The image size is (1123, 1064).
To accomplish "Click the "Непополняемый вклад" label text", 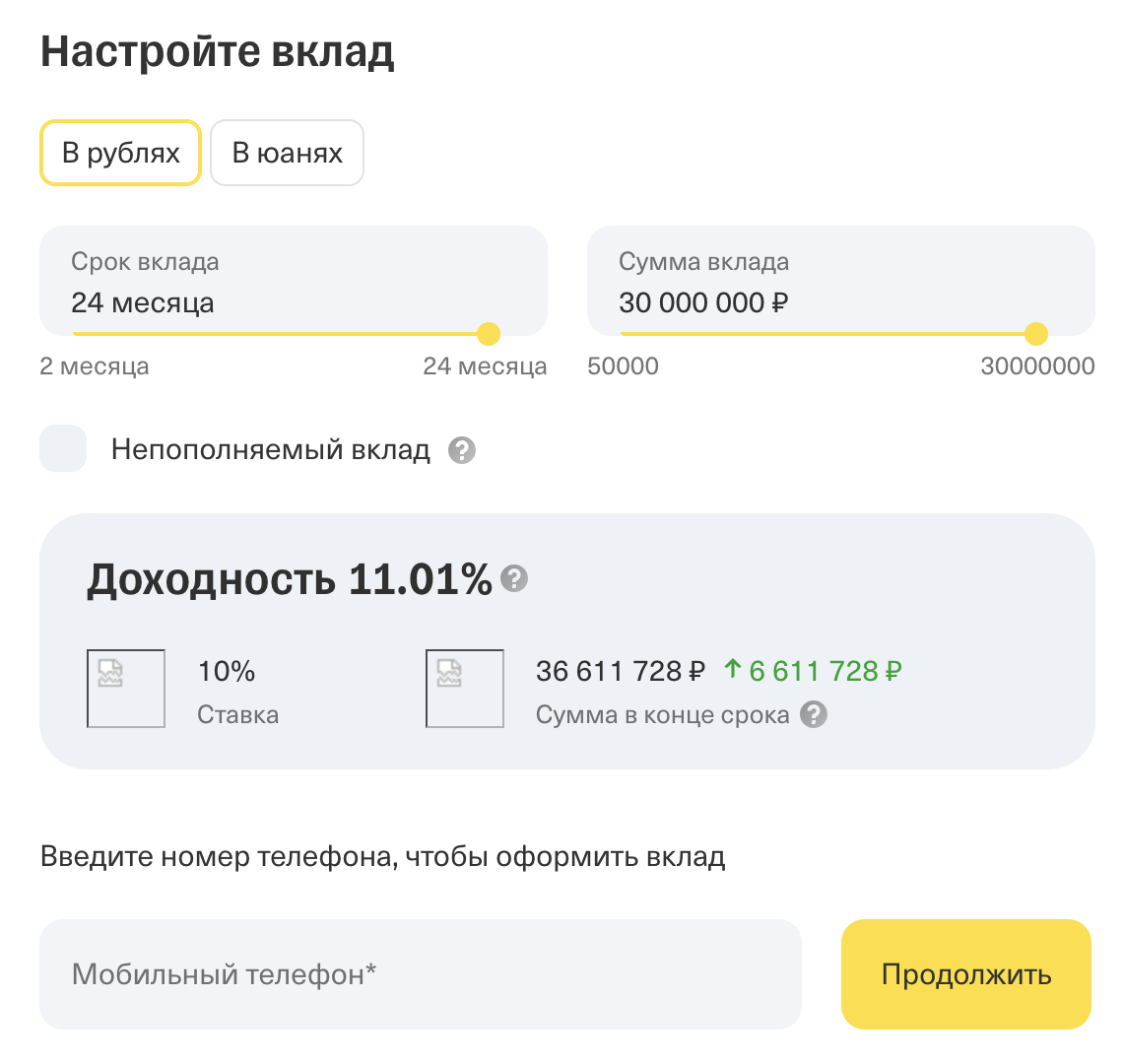I will click(x=270, y=450).
